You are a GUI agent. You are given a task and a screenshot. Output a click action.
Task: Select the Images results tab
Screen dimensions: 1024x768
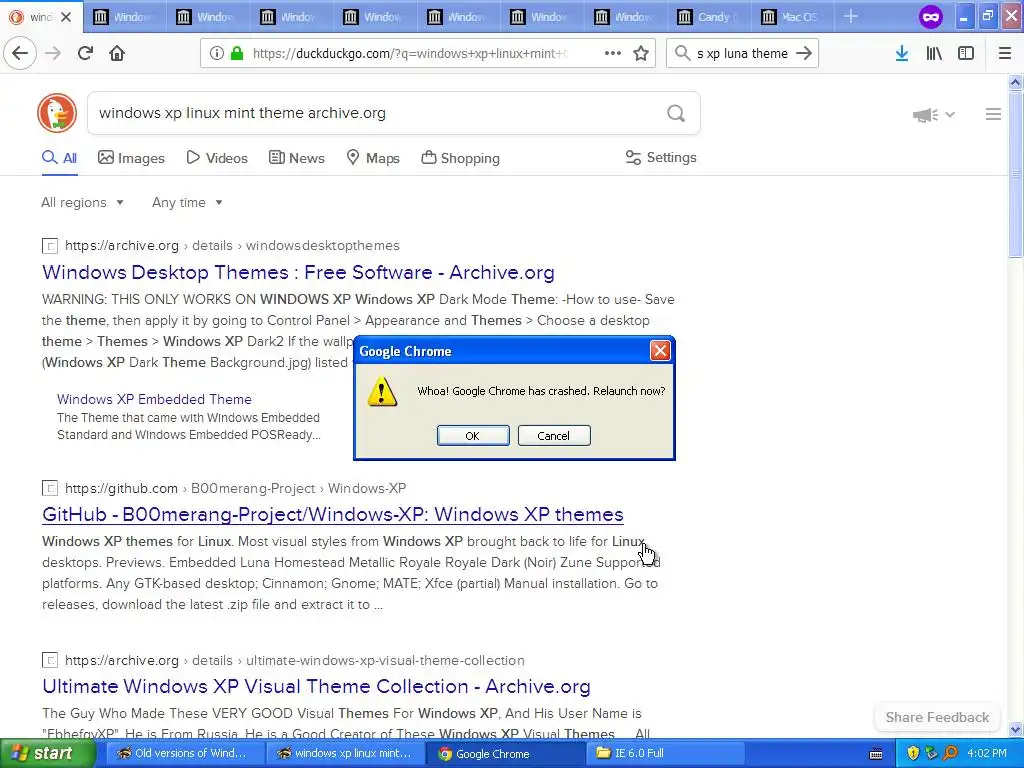[131, 158]
